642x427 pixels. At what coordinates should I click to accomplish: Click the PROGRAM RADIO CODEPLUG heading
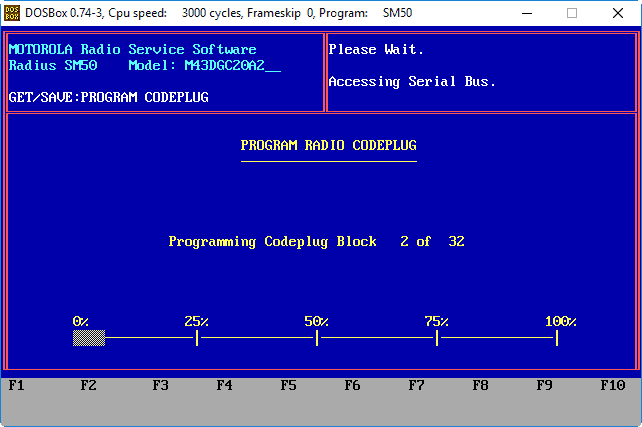pyautogui.click(x=328, y=146)
